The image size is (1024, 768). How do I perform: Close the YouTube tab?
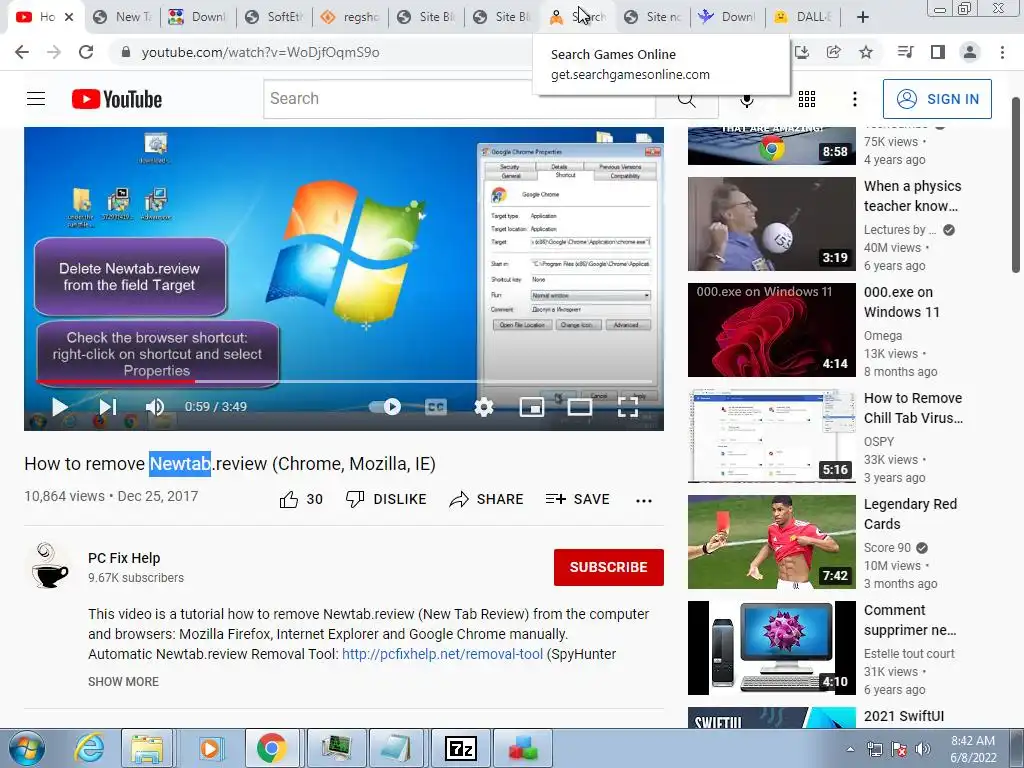[x=69, y=17]
